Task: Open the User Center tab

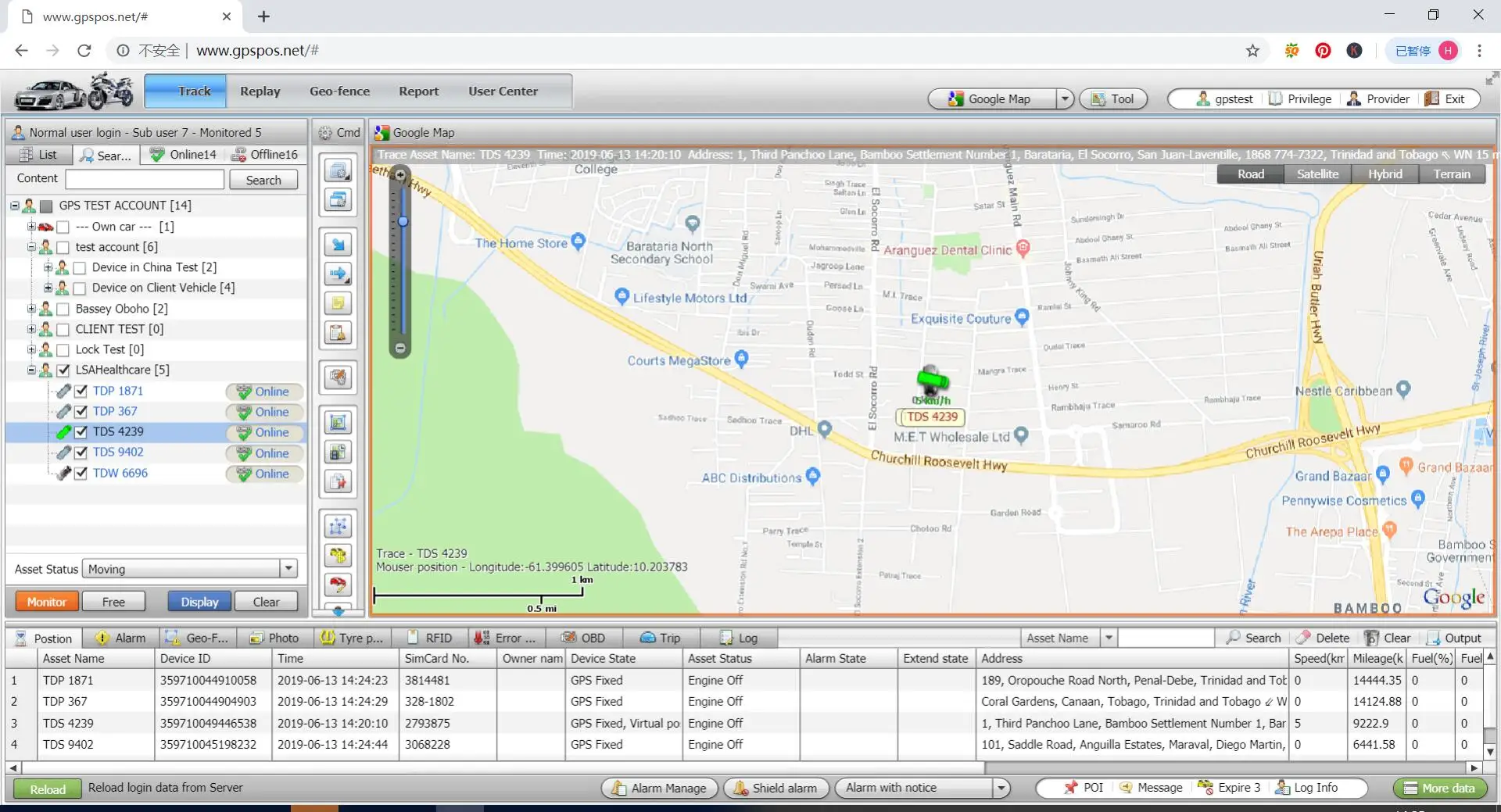Action: coord(503,91)
